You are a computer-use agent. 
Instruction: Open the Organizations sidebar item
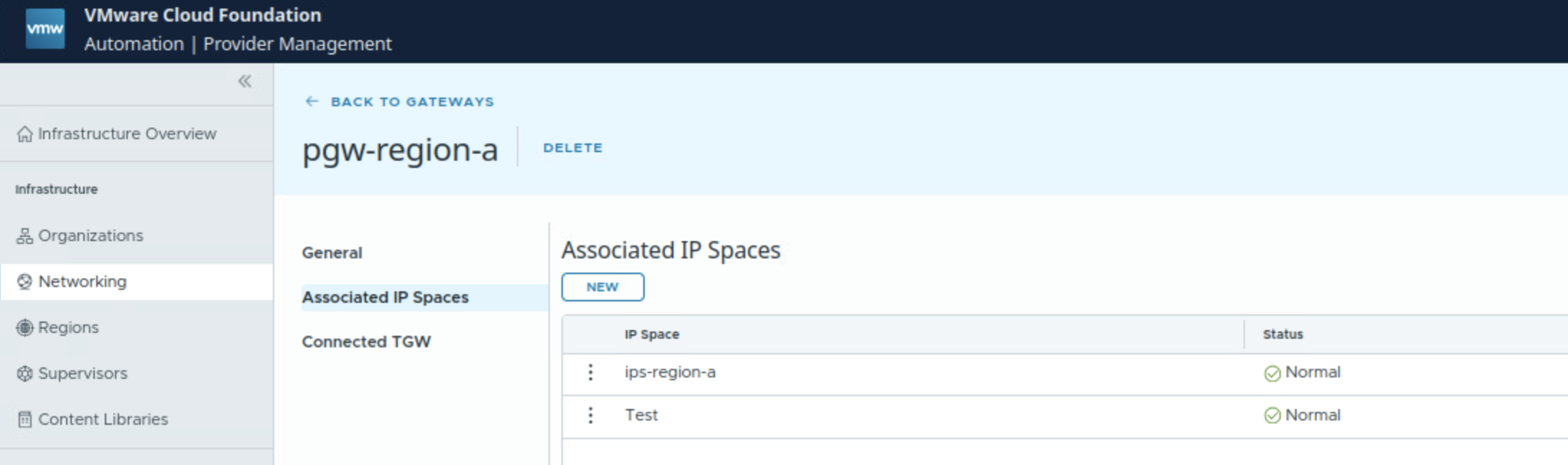click(x=90, y=236)
